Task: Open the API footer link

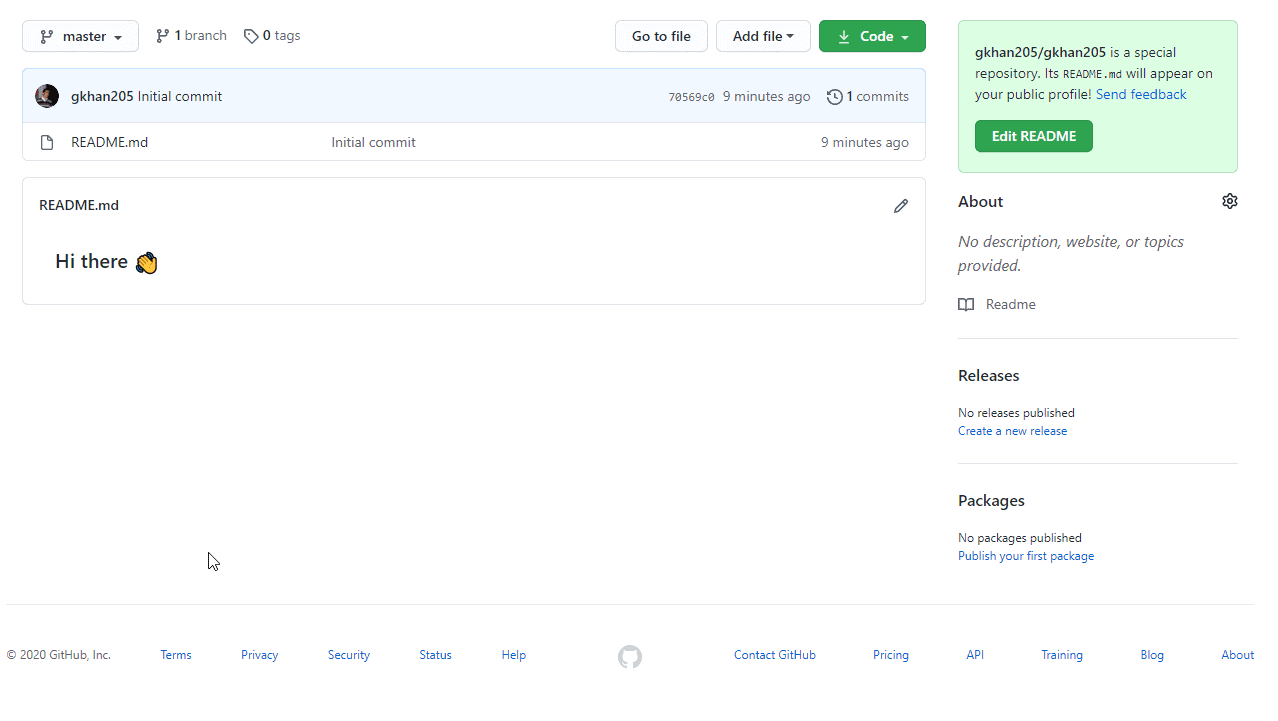Action: 975,655
